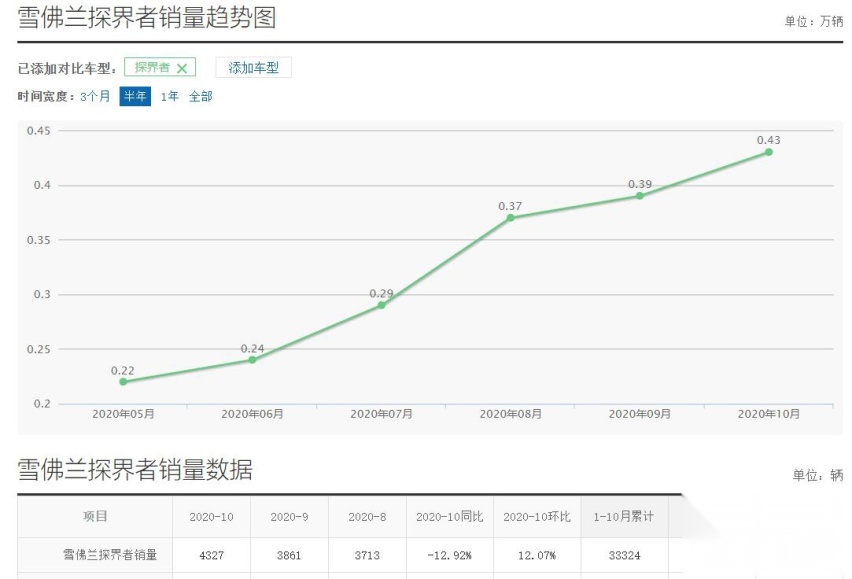Screen dimensions: 852x579
Task: Select the 3个月 time range
Action: coord(95,97)
